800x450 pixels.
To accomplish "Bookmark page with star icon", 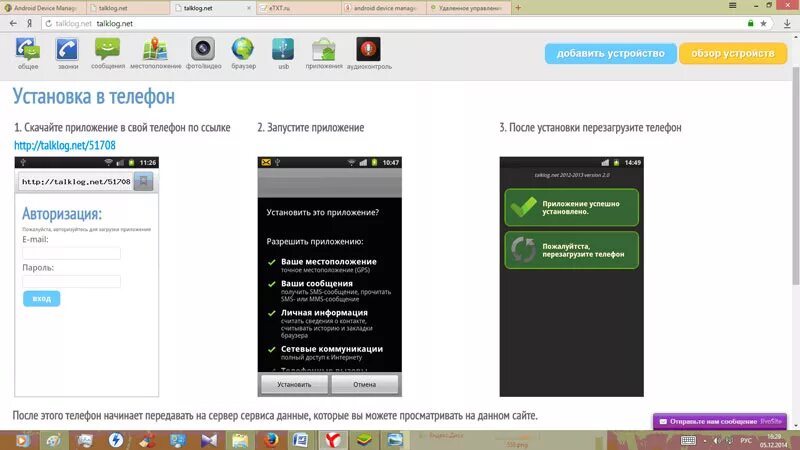I will tap(763, 23).
